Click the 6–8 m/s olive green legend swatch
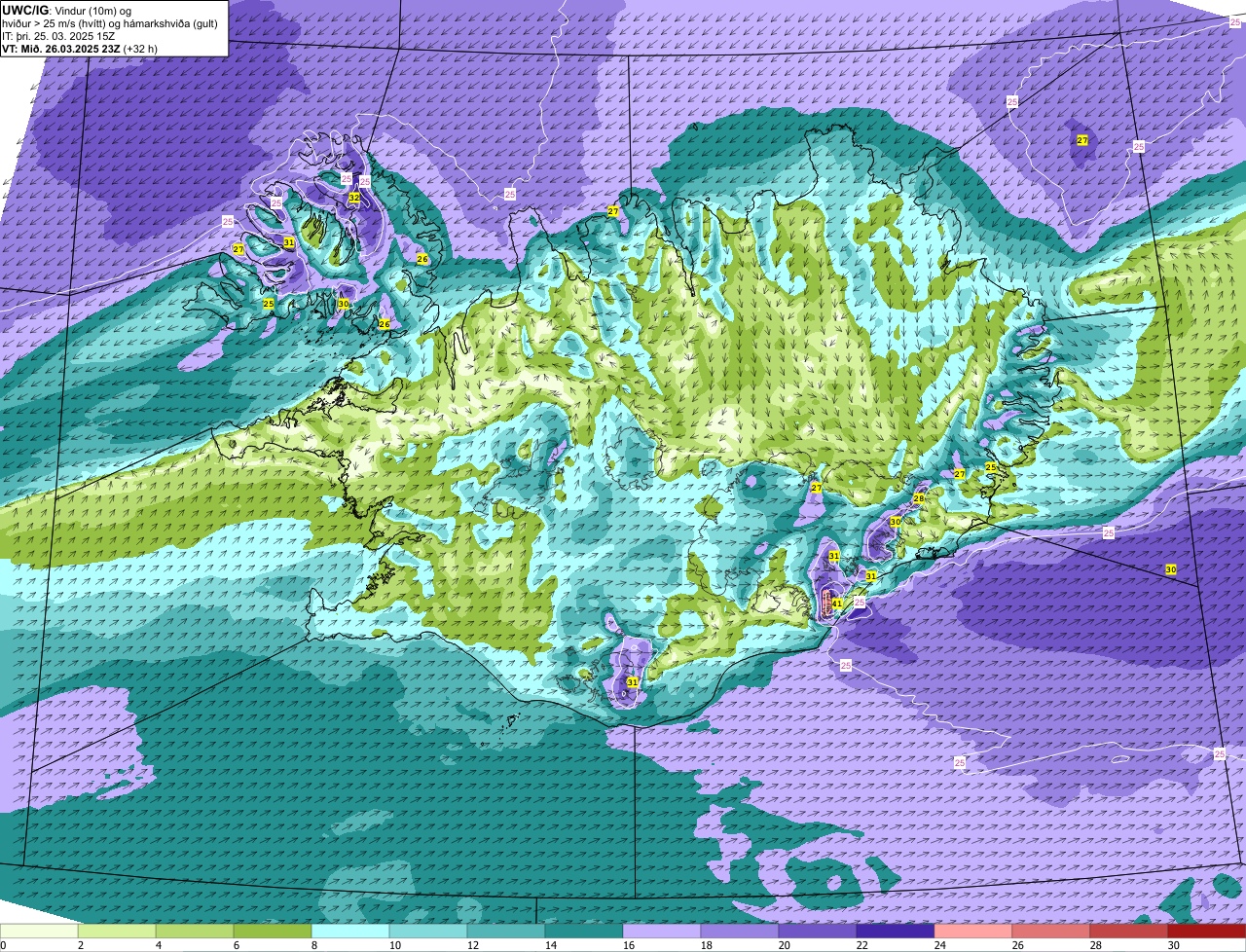Screen dimensions: 1246x952 click(273, 931)
